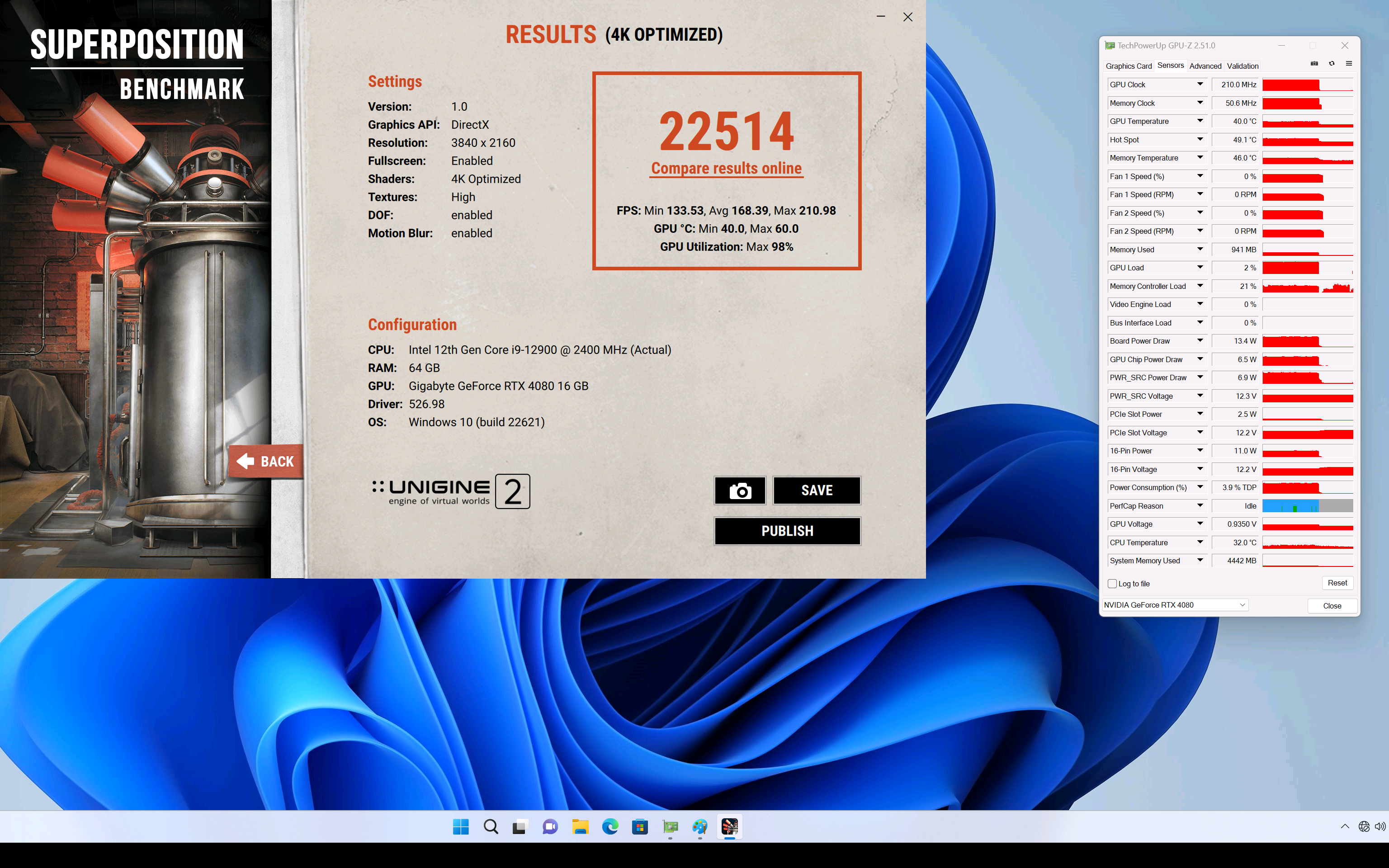Launch Microsoft Edge from the taskbar
The height and width of the screenshot is (868, 1389).
[x=610, y=827]
